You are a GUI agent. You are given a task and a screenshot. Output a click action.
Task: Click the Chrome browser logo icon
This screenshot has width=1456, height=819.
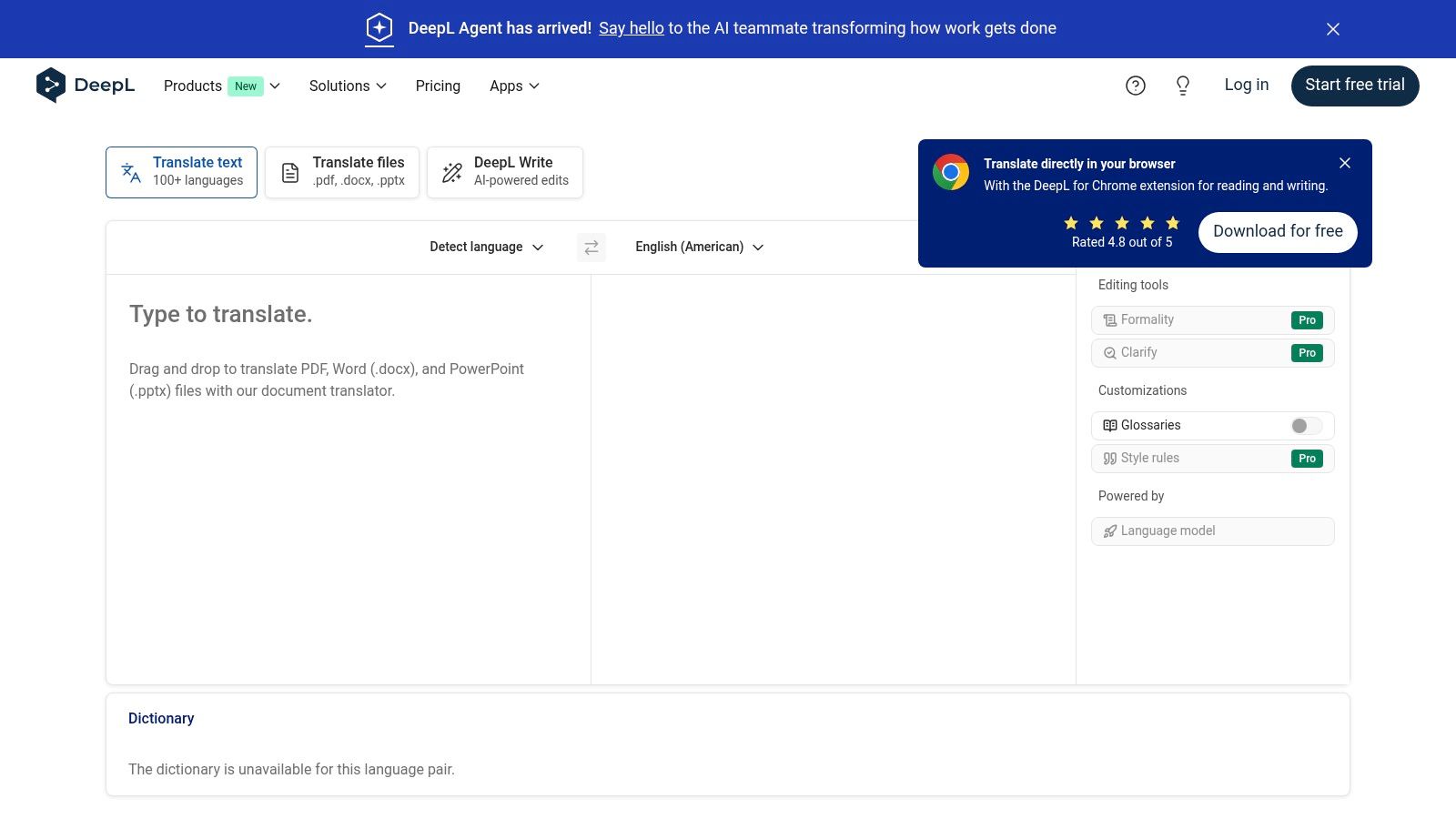[950, 172]
